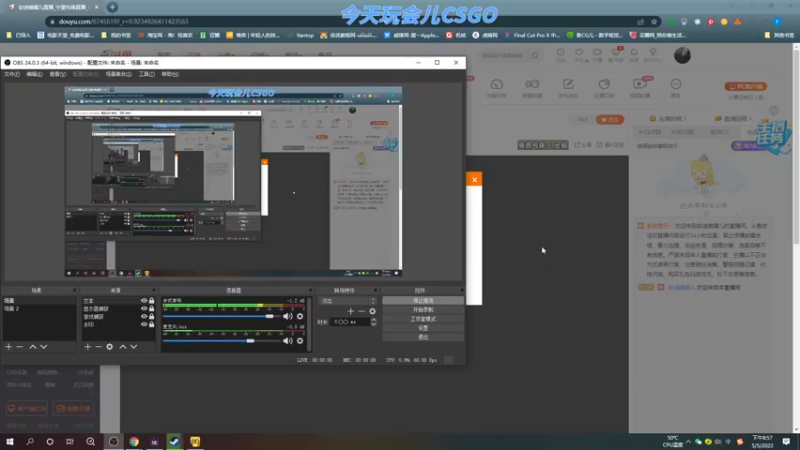Click the Douyu user avatar
The image size is (800, 450).
(x=682, y=55)
